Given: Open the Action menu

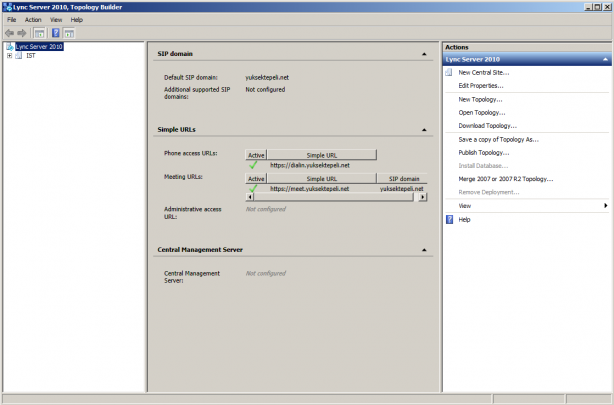Looking at the screenshot, I should coord(33,20).
